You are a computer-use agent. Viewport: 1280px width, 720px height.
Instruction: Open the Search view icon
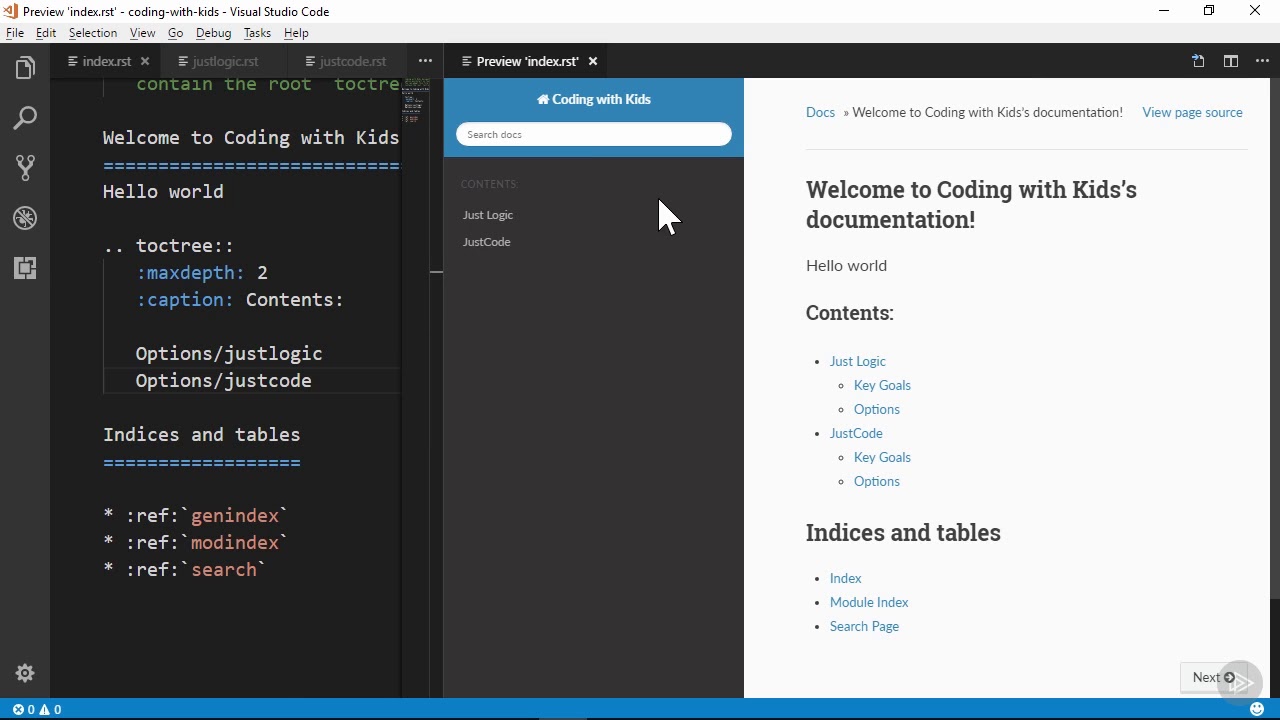point(25,118)
